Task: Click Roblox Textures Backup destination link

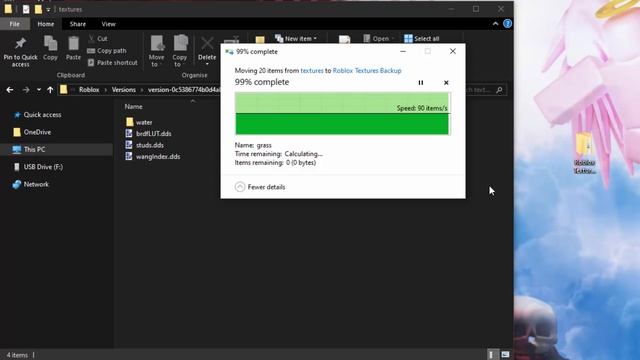Action: [367, 71]
